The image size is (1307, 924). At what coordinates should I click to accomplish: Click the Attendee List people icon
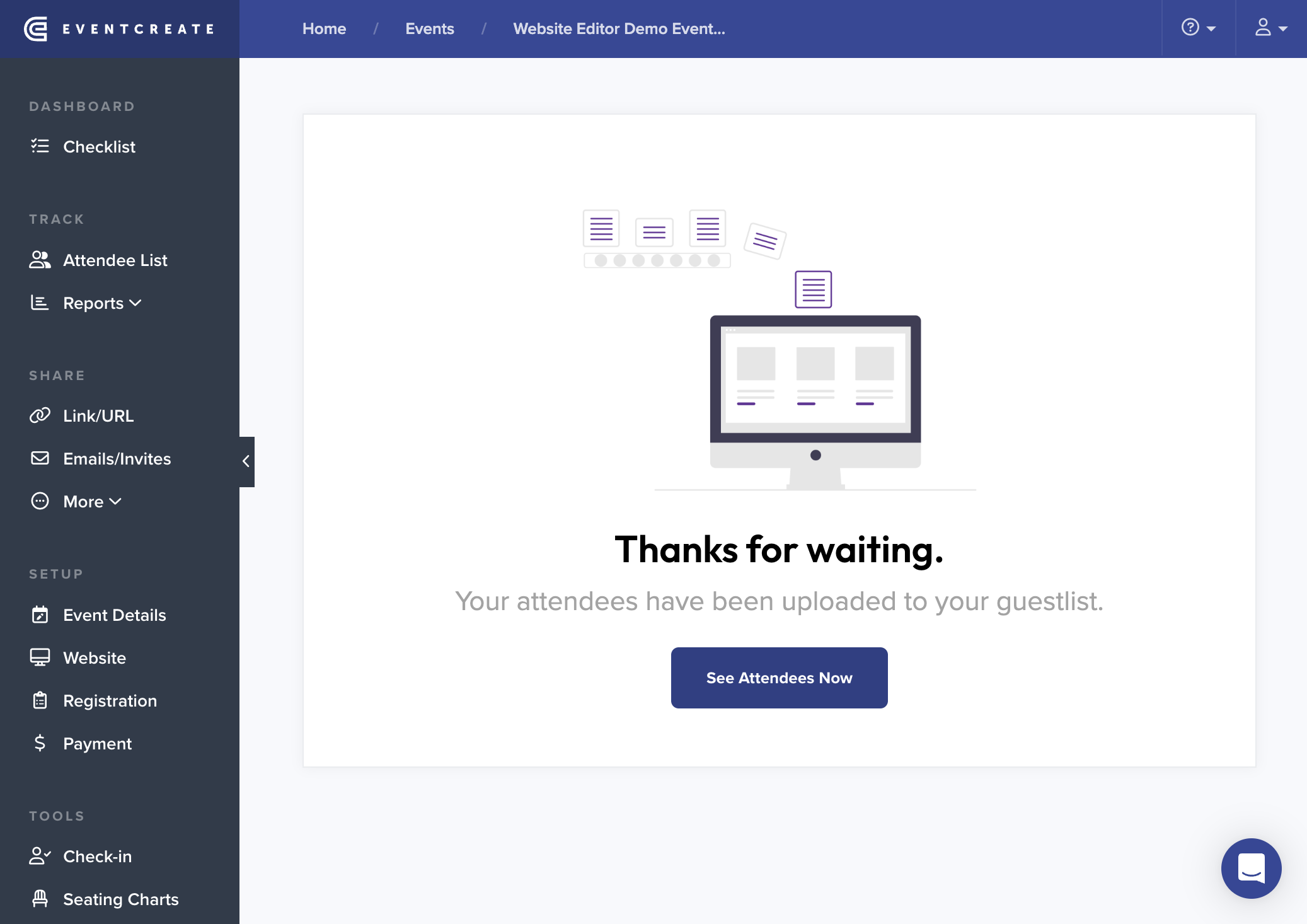point(40,260)
